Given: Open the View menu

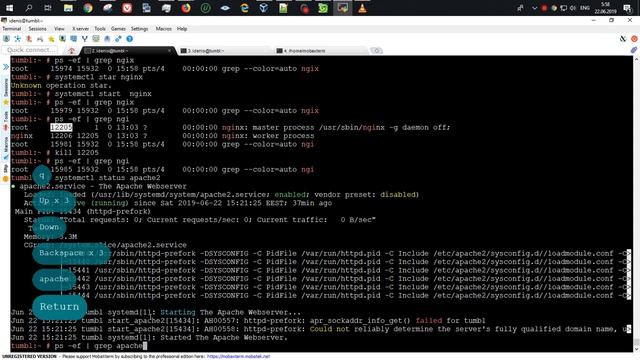Looking at the screenshot, I should click(59, 29).
